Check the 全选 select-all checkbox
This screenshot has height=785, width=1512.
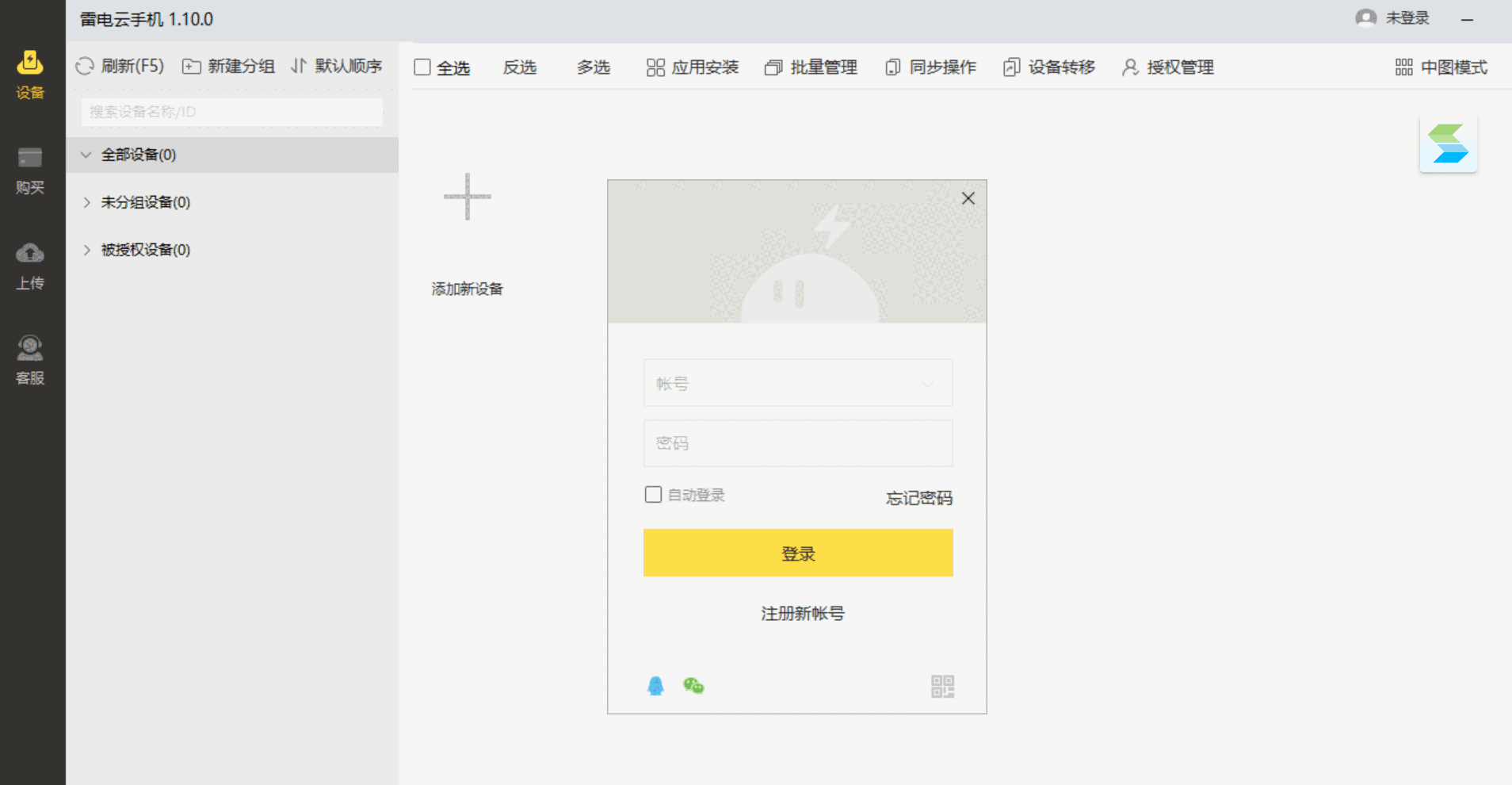tap(422, 67)
